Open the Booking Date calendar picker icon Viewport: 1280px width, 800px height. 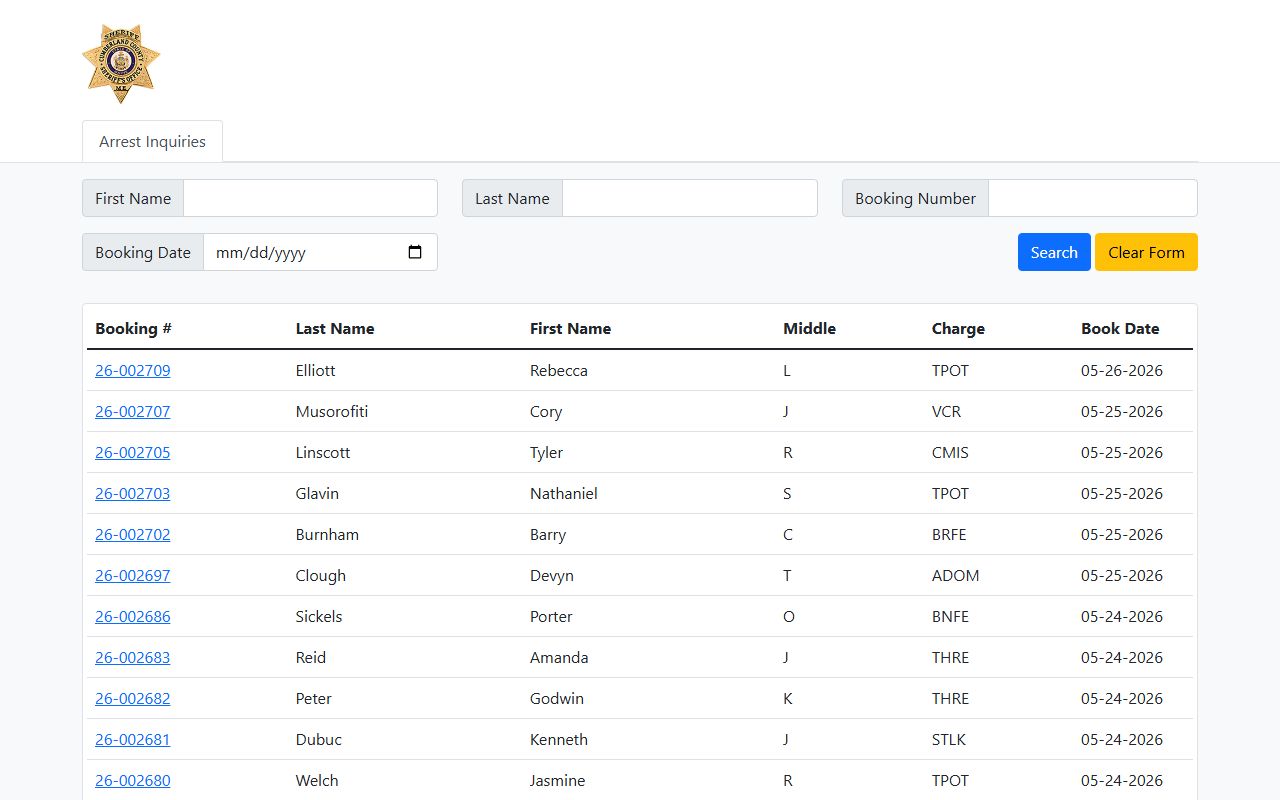tap(416, 252)
